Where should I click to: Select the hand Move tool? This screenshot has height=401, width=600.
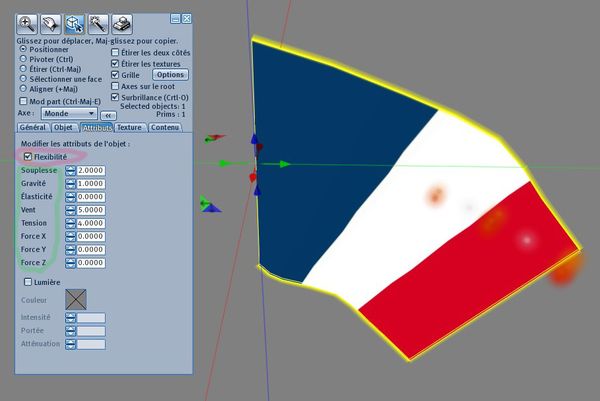(51, 24)
